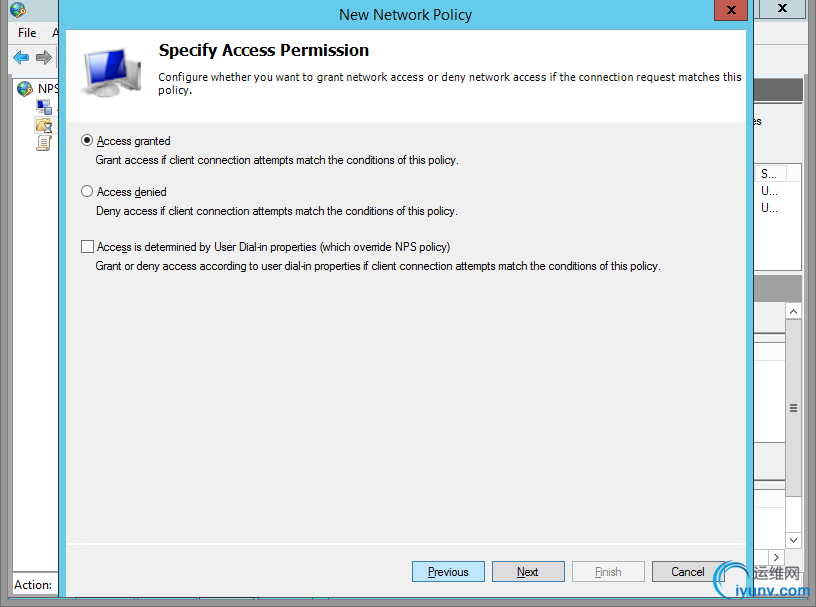The height and width of the screenshot is (607, 816).
Task: Click the 'S...' column header in background list
Action: coord(769,174)
